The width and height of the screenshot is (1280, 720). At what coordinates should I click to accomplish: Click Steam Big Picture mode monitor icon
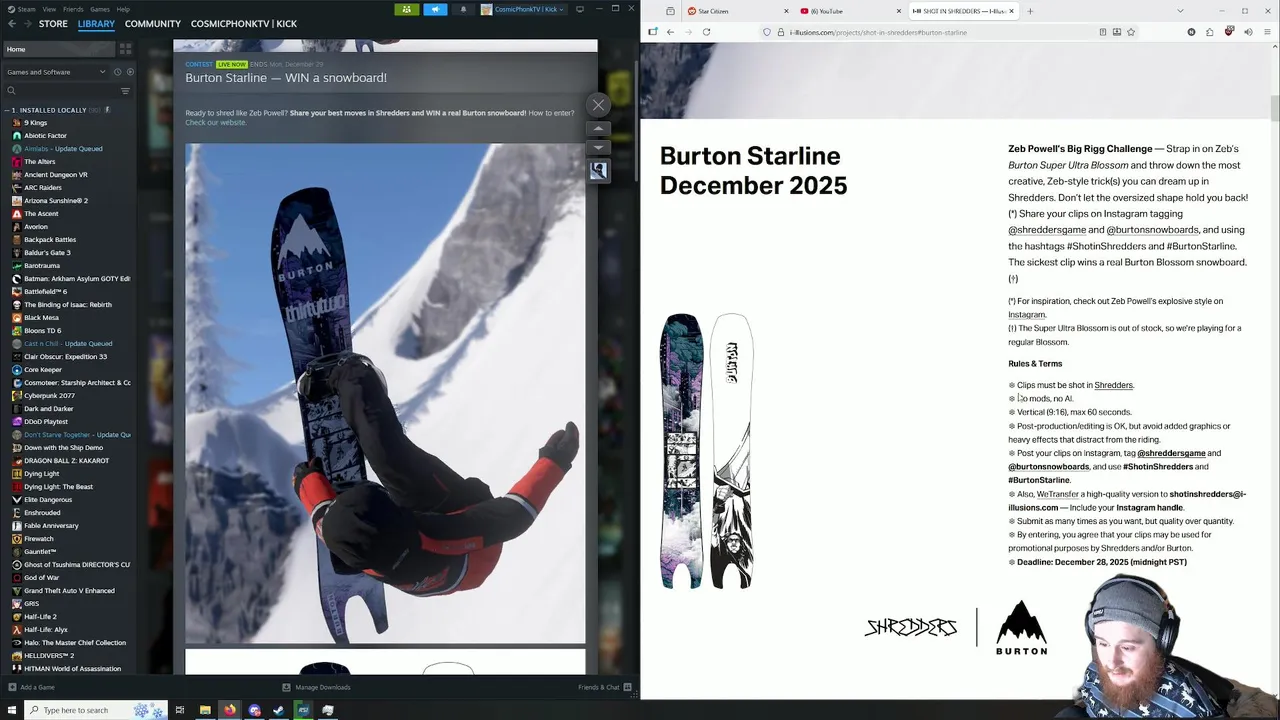[x=580, y=9]
